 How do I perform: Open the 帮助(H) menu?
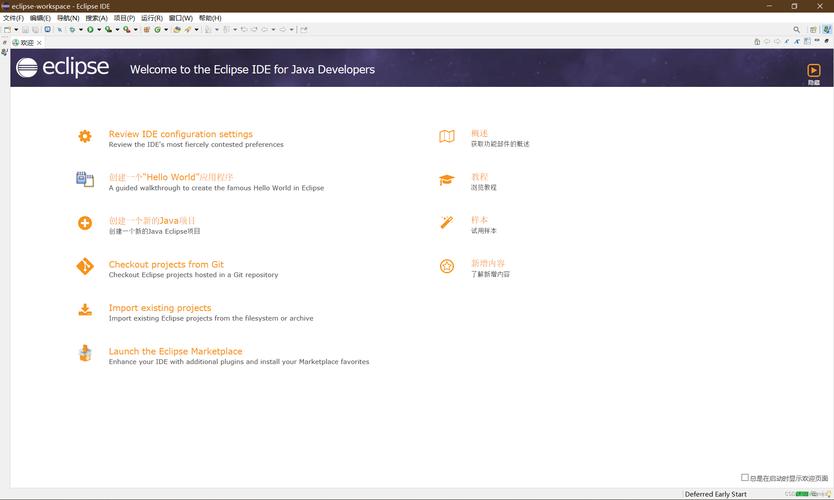(x=210, y=18)
